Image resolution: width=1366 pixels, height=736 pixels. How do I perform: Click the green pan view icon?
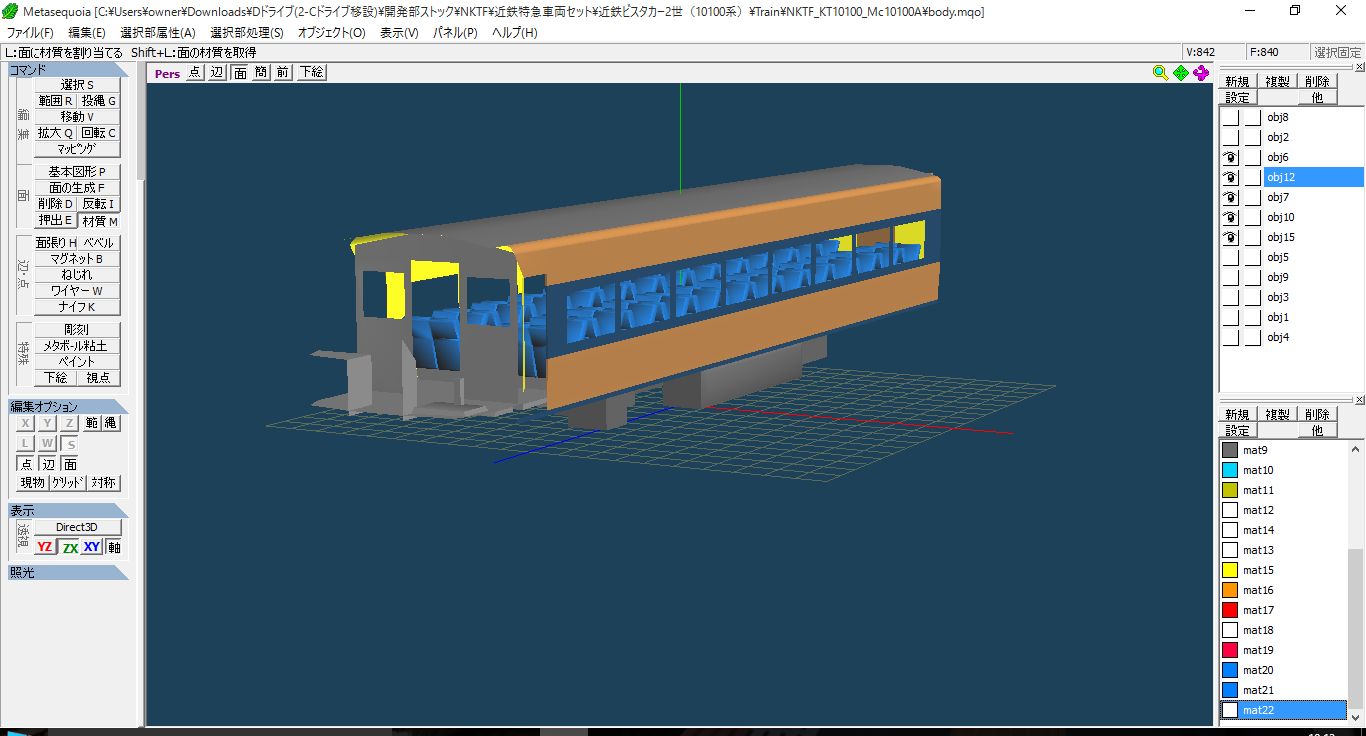1181,72
